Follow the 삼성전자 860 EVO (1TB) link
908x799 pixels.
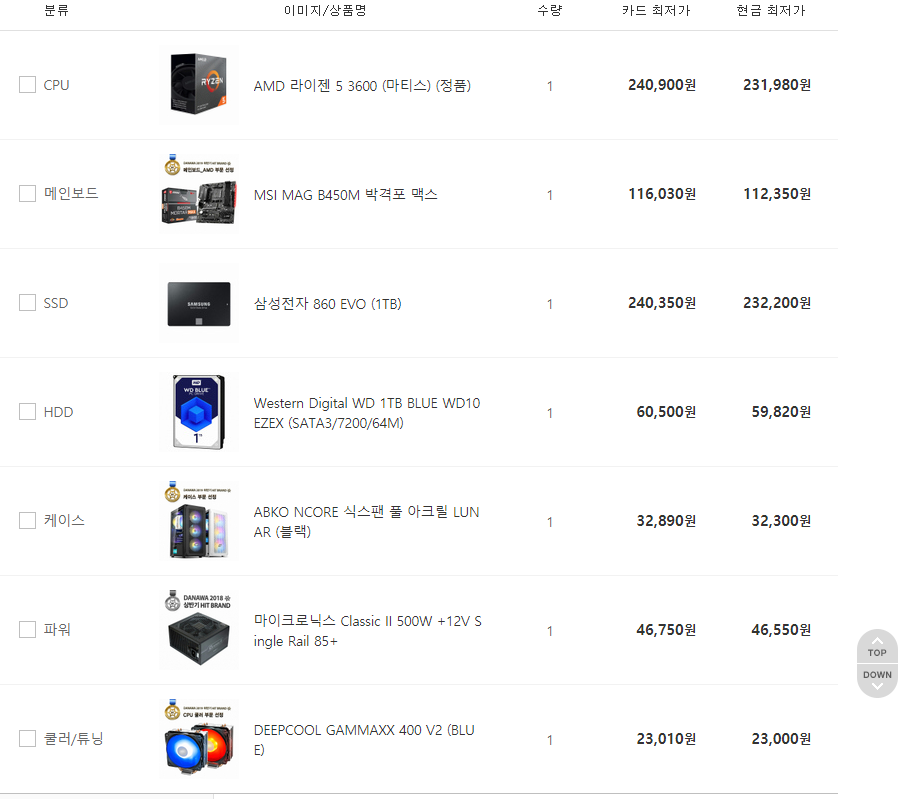click(x=327, y=303)
